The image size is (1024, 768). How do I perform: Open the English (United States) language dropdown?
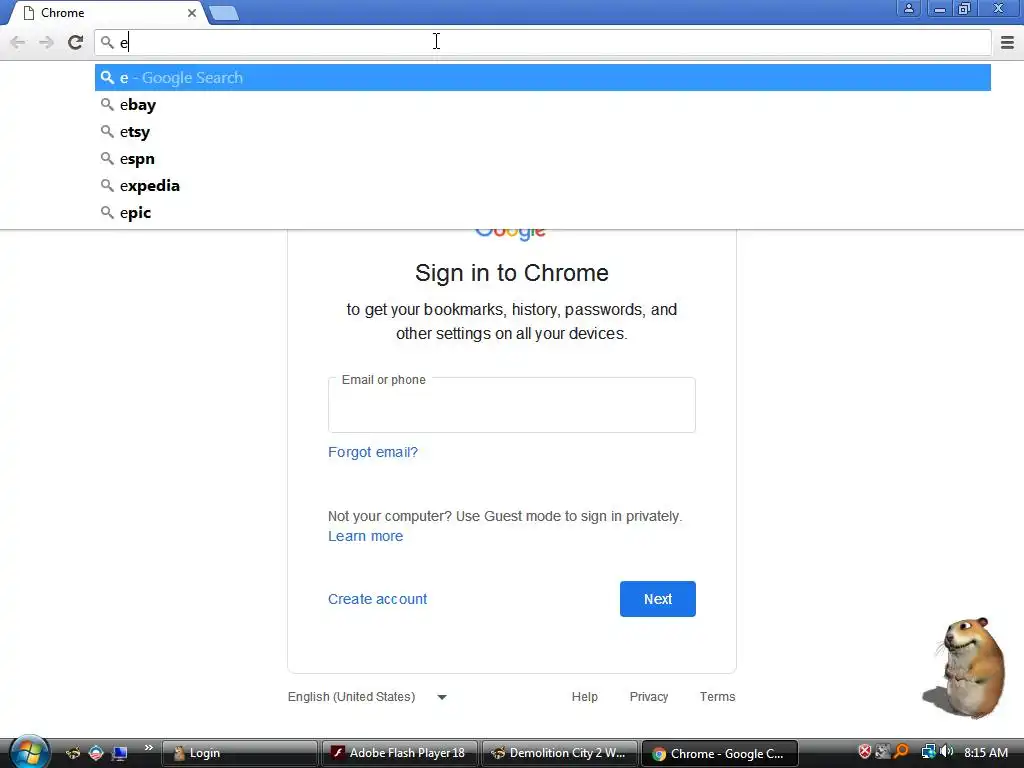pyautogui.click(x=367, y=697)
